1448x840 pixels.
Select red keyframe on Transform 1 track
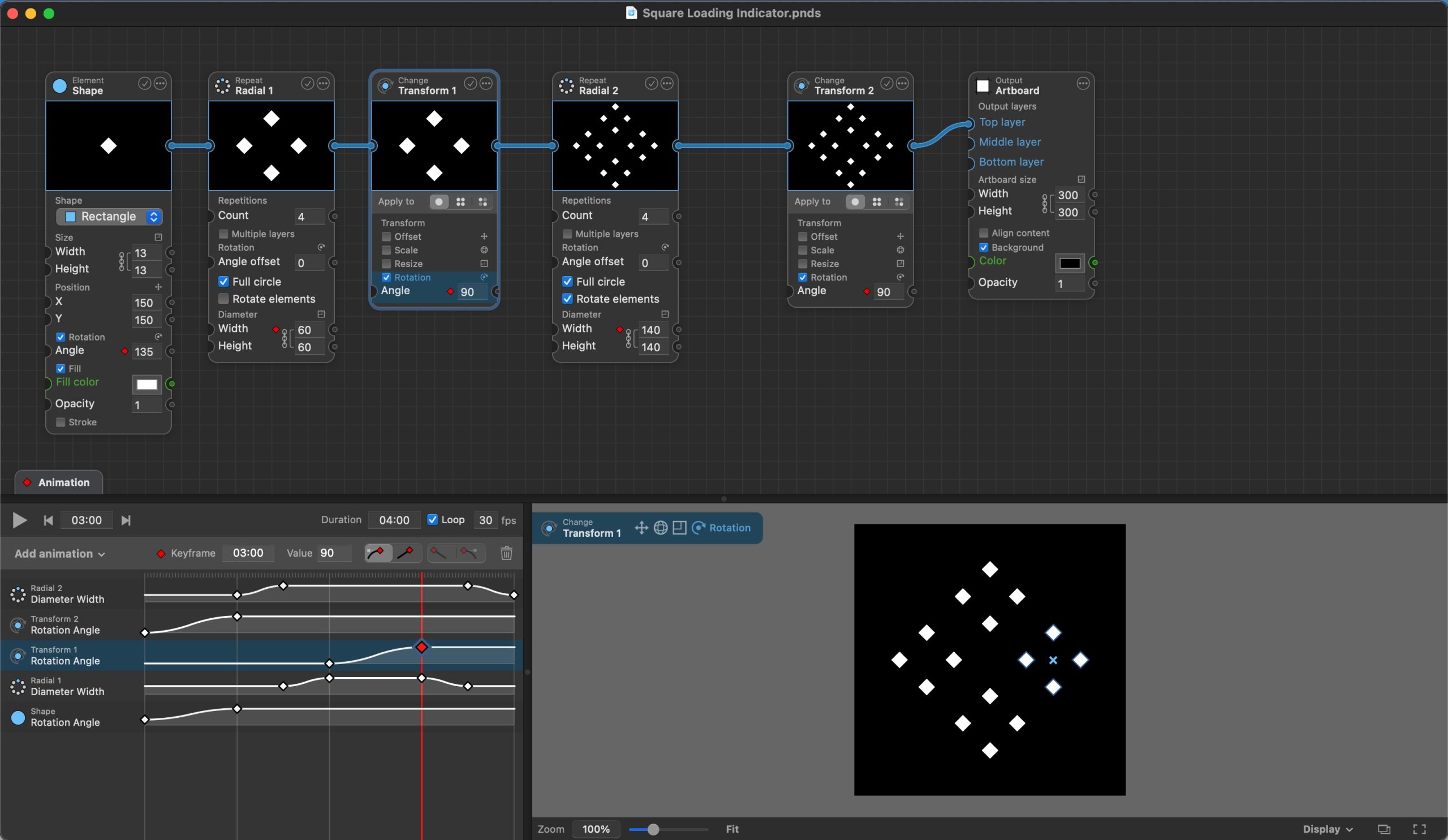click(422, 647)
